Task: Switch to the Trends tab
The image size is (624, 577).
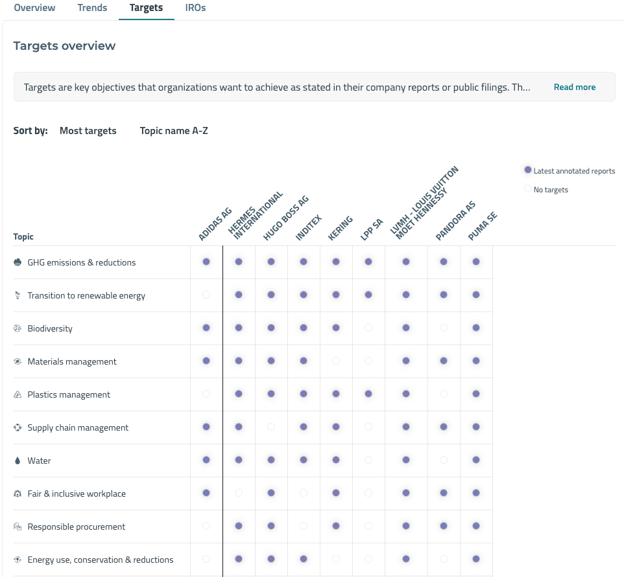Action: 92,8
